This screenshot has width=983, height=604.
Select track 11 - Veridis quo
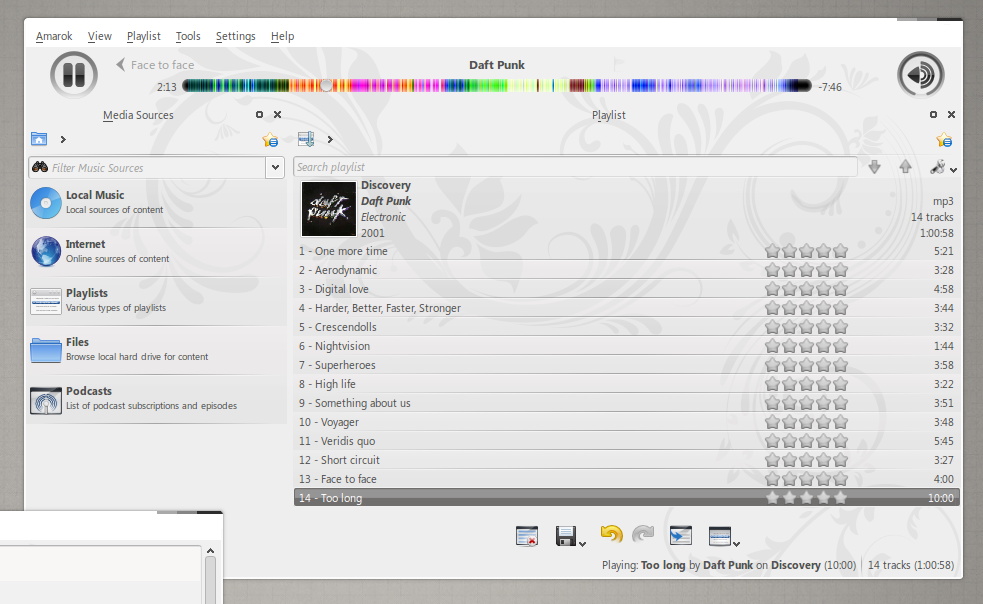pyautogui.click(x=626, y=441)
